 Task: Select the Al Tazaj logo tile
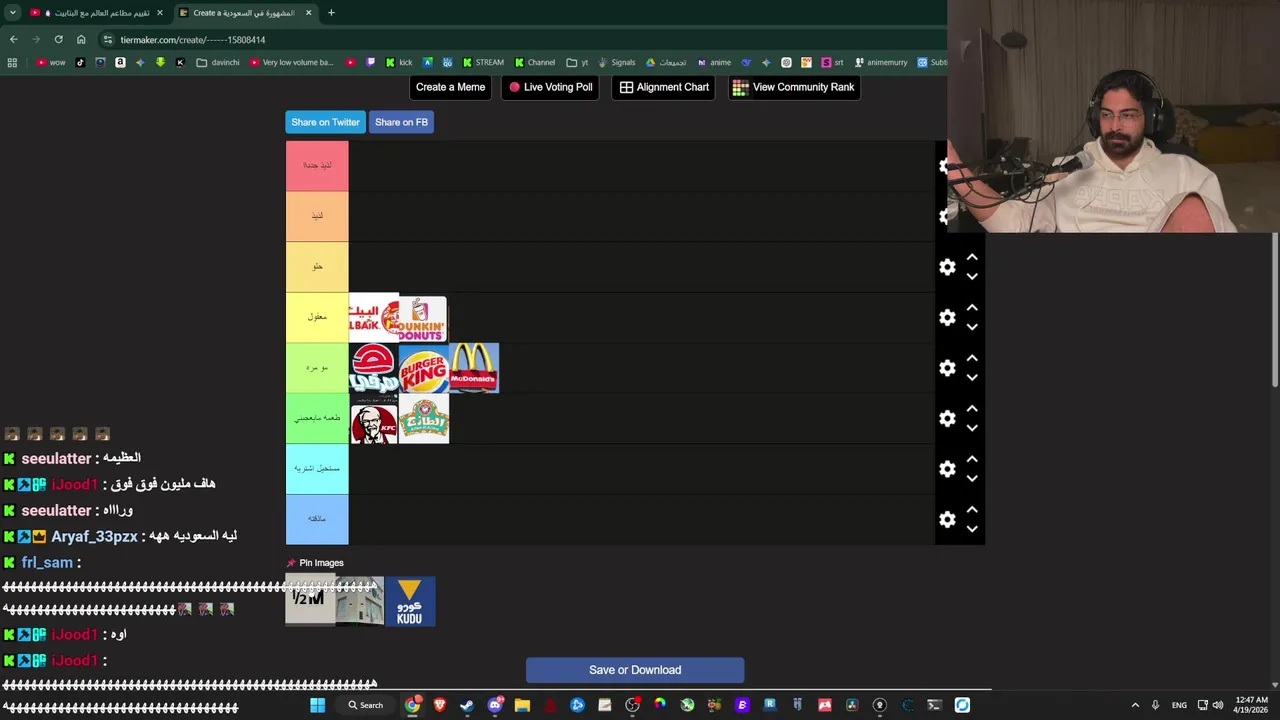(x=424, y=419)
